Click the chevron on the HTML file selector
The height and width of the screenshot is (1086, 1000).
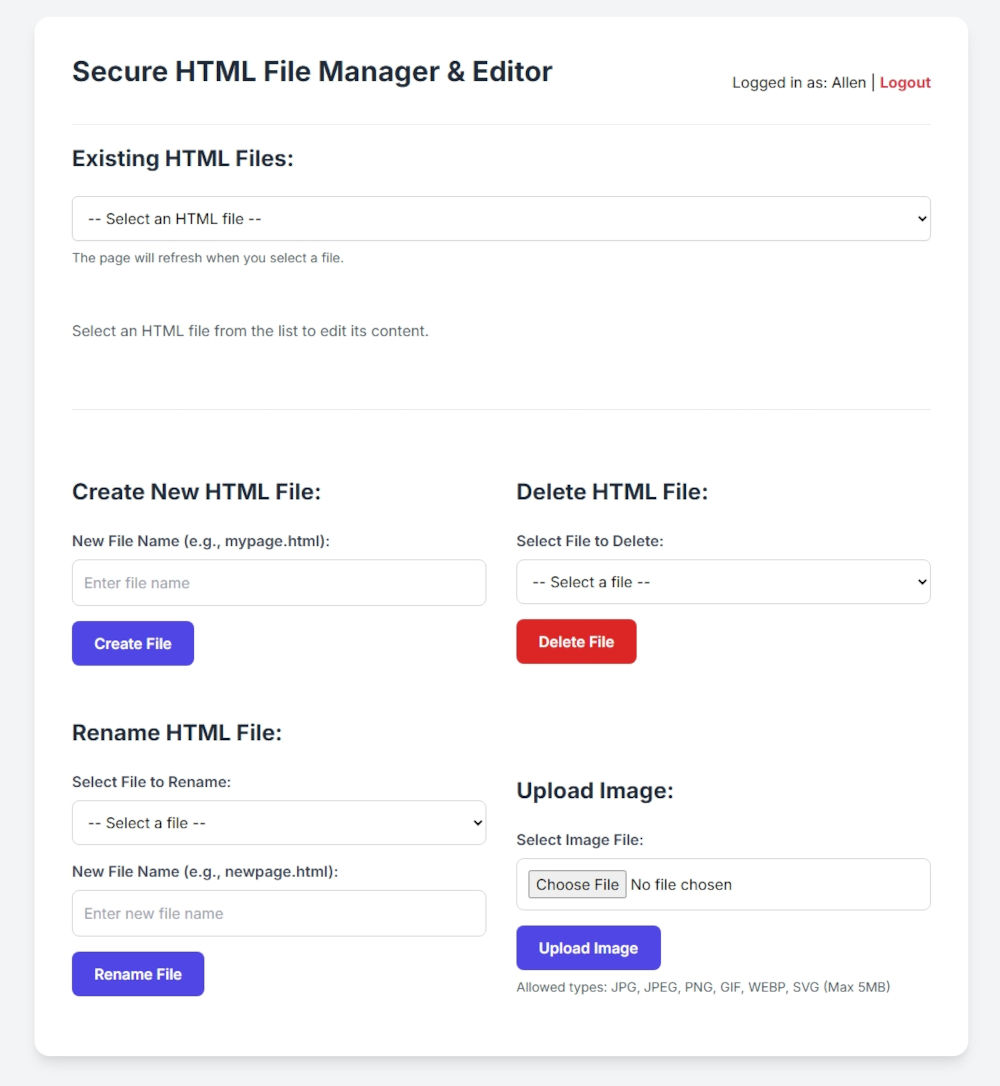921,218
